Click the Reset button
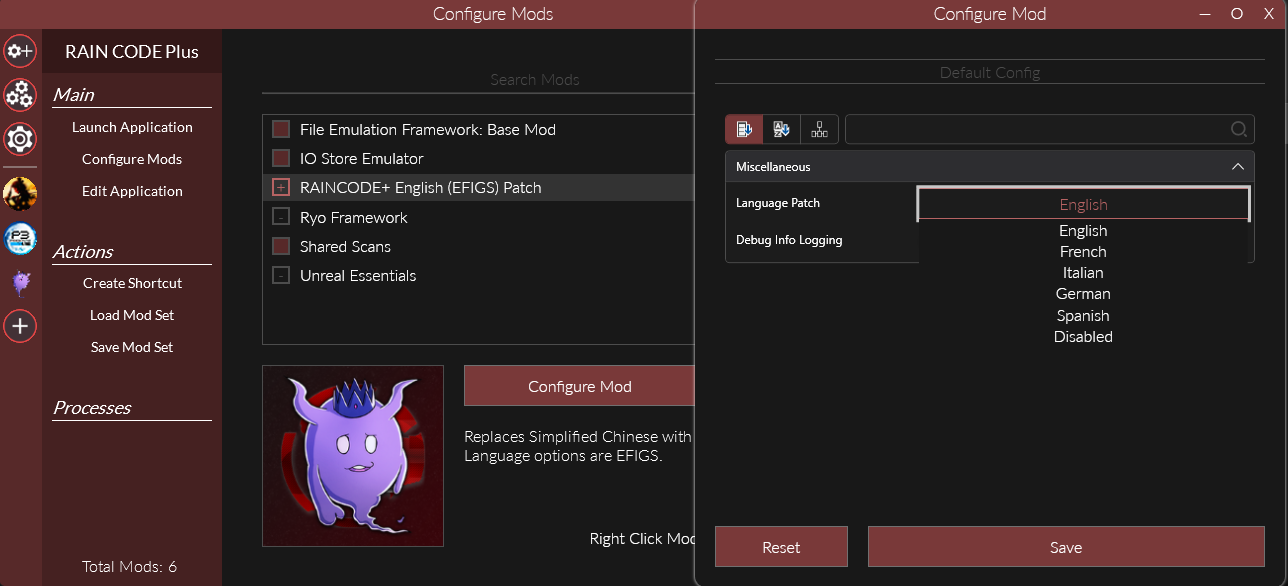 click(x=781, y=547)
